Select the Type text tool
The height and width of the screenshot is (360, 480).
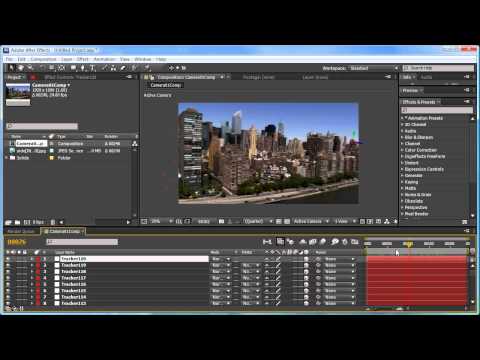point(92,68)
